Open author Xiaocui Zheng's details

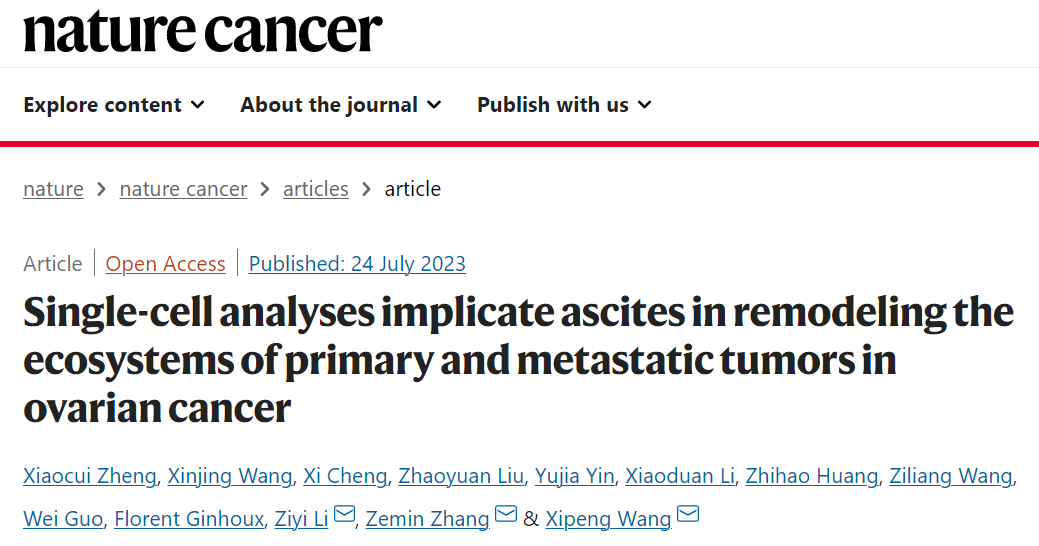pos(90,476)
